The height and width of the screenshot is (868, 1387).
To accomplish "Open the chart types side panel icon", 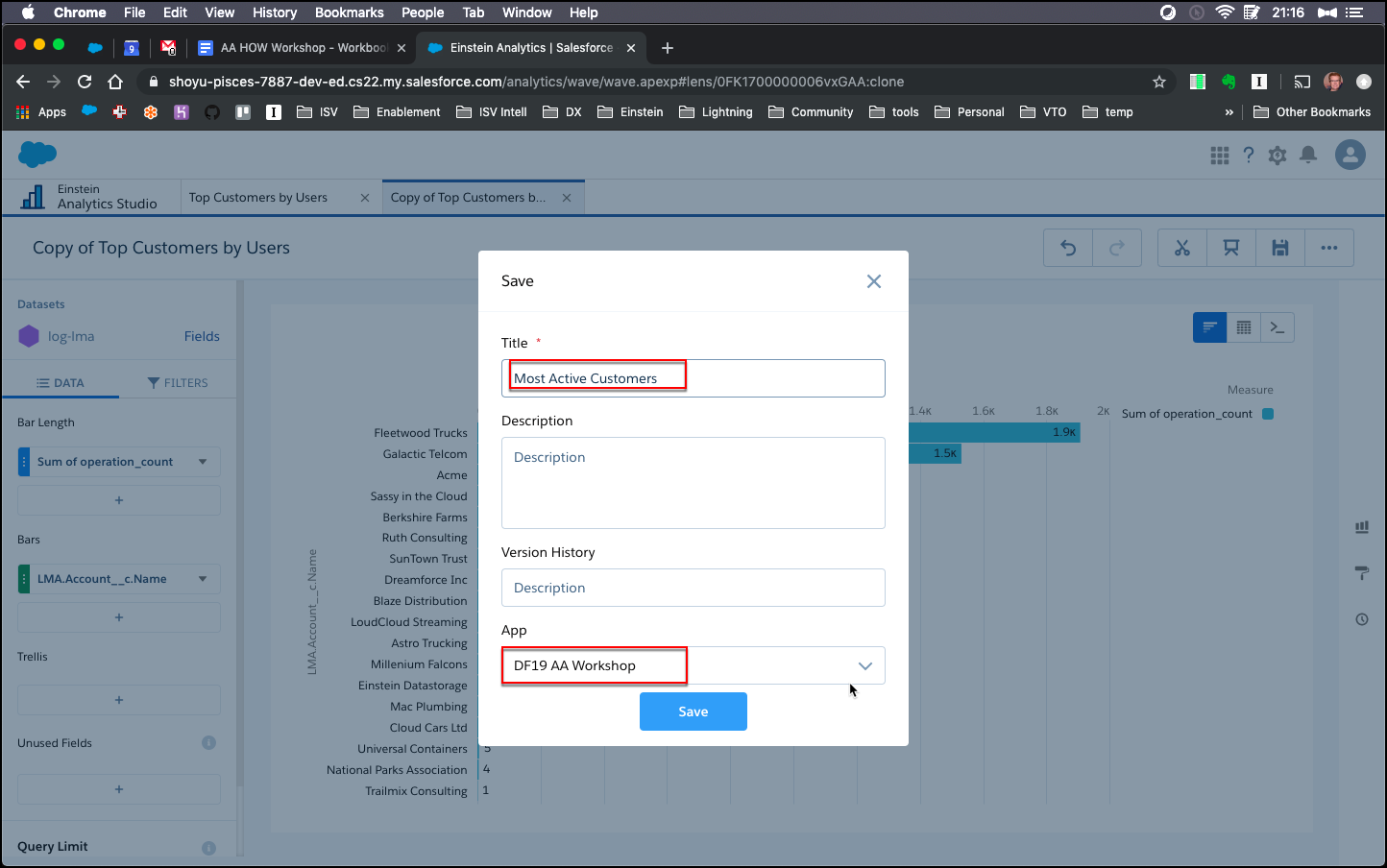I will 1362,527.
